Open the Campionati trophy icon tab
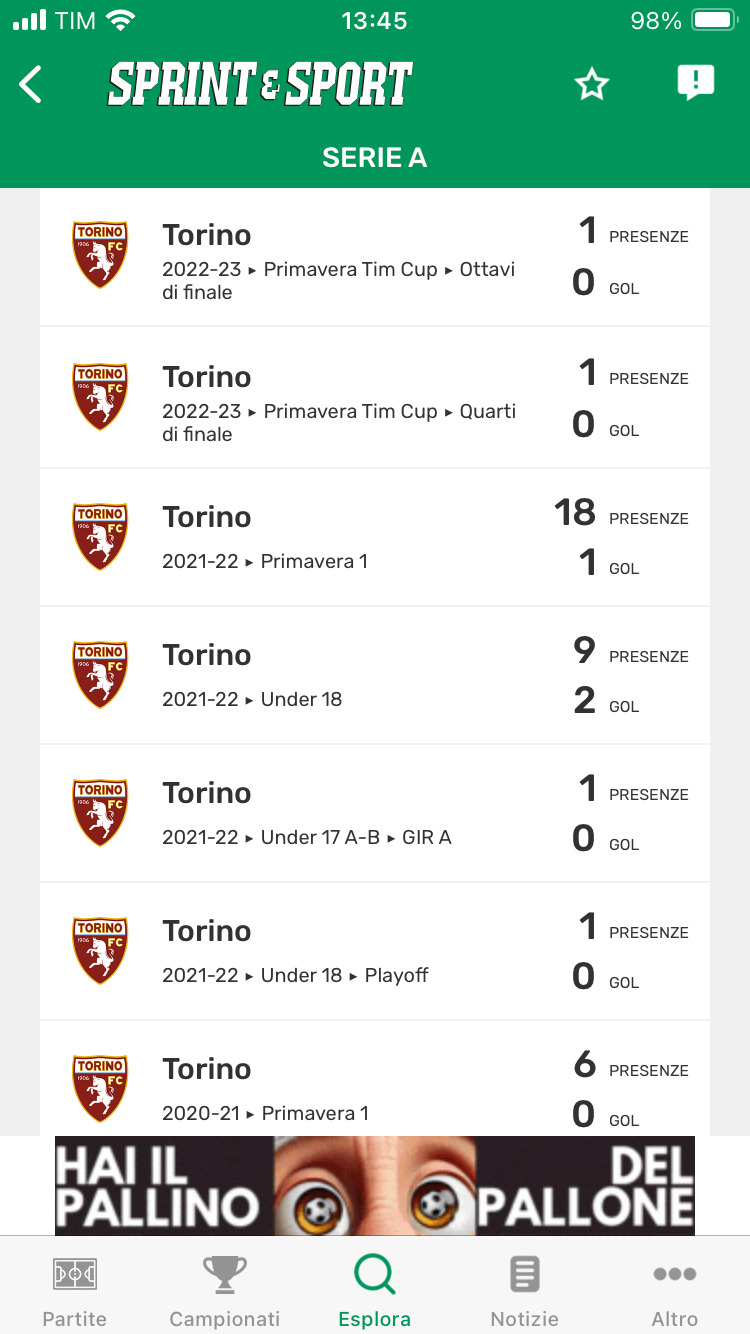Viewport: 750px width, 1334px height. pyautogui.click(x=225, y=1290)
